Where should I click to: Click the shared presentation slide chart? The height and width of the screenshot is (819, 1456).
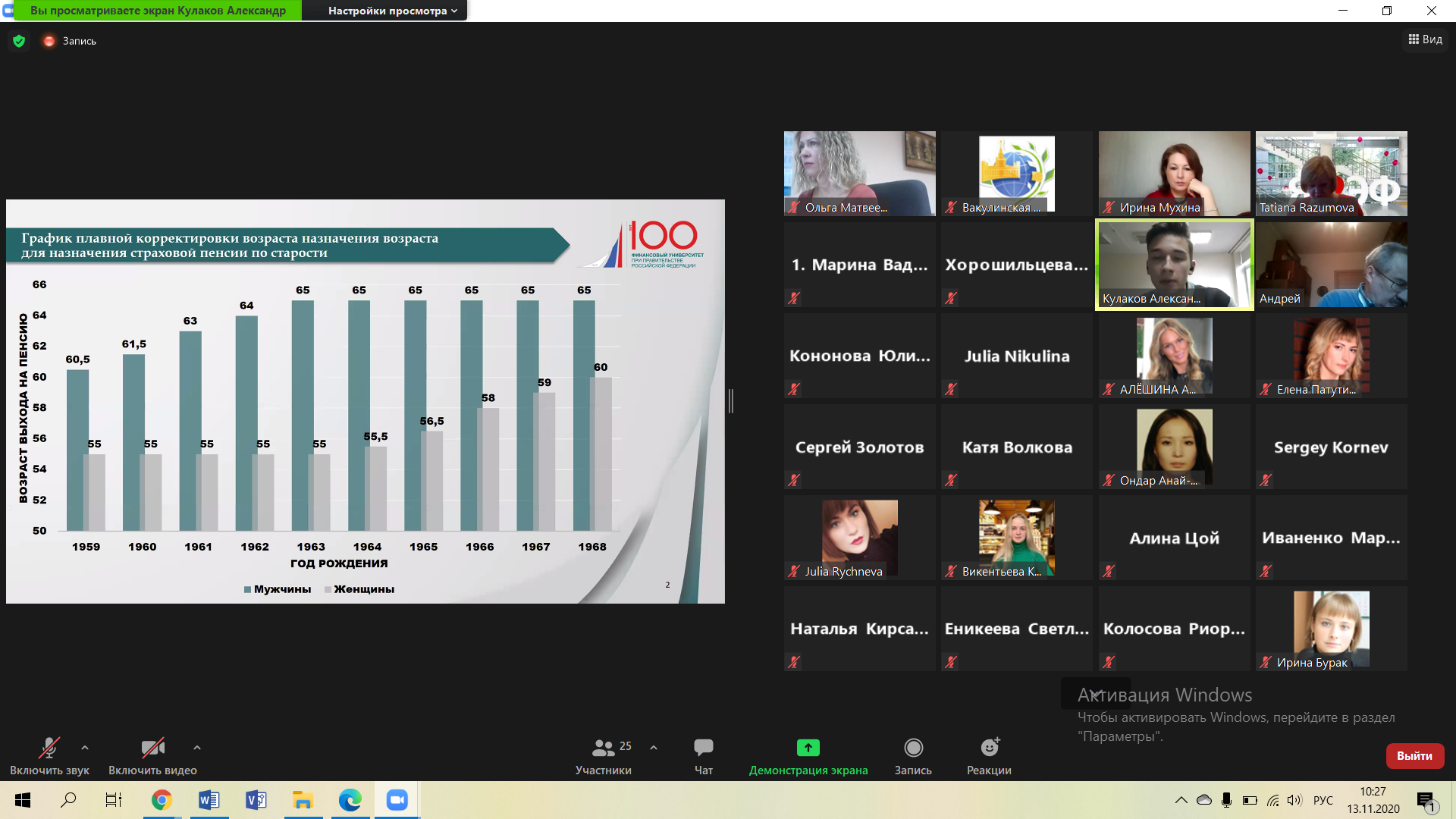coord(366,401)
